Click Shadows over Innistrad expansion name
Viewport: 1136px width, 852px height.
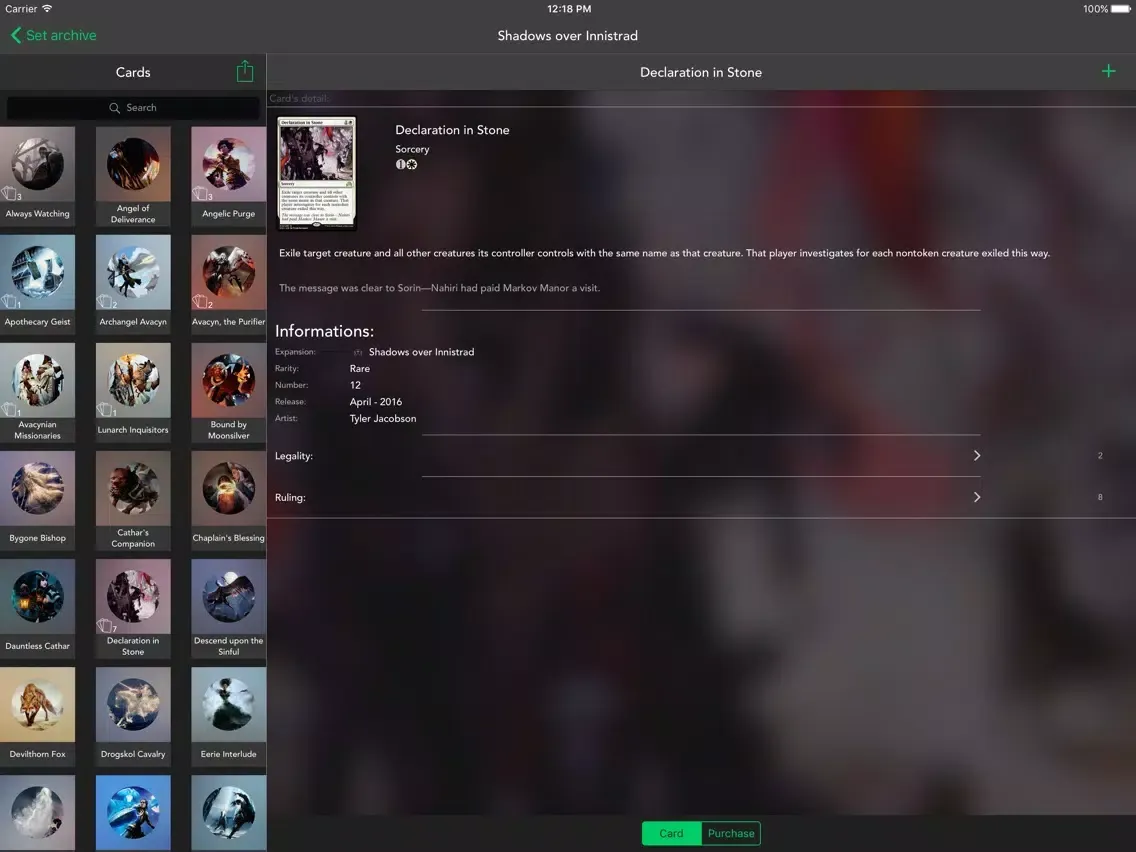click(421, 352)
